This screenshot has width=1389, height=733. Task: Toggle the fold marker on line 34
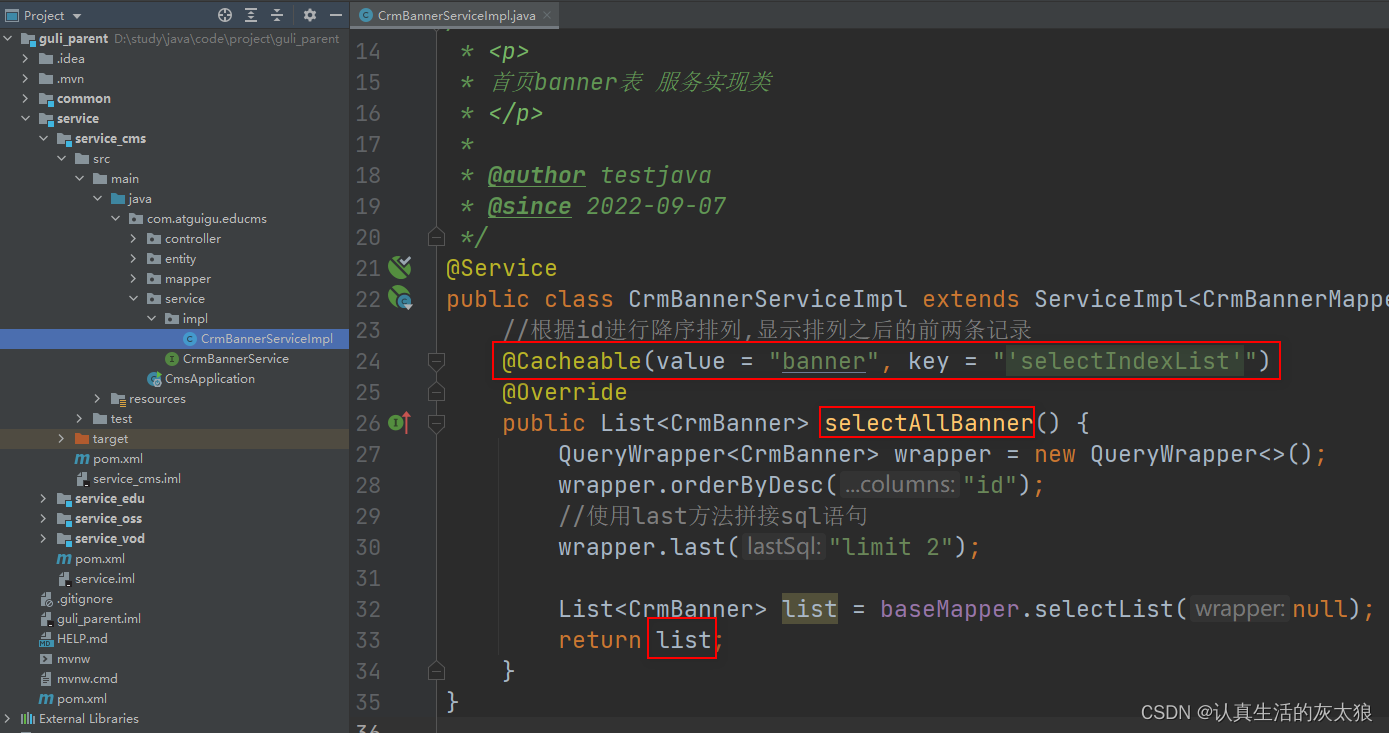436,670
